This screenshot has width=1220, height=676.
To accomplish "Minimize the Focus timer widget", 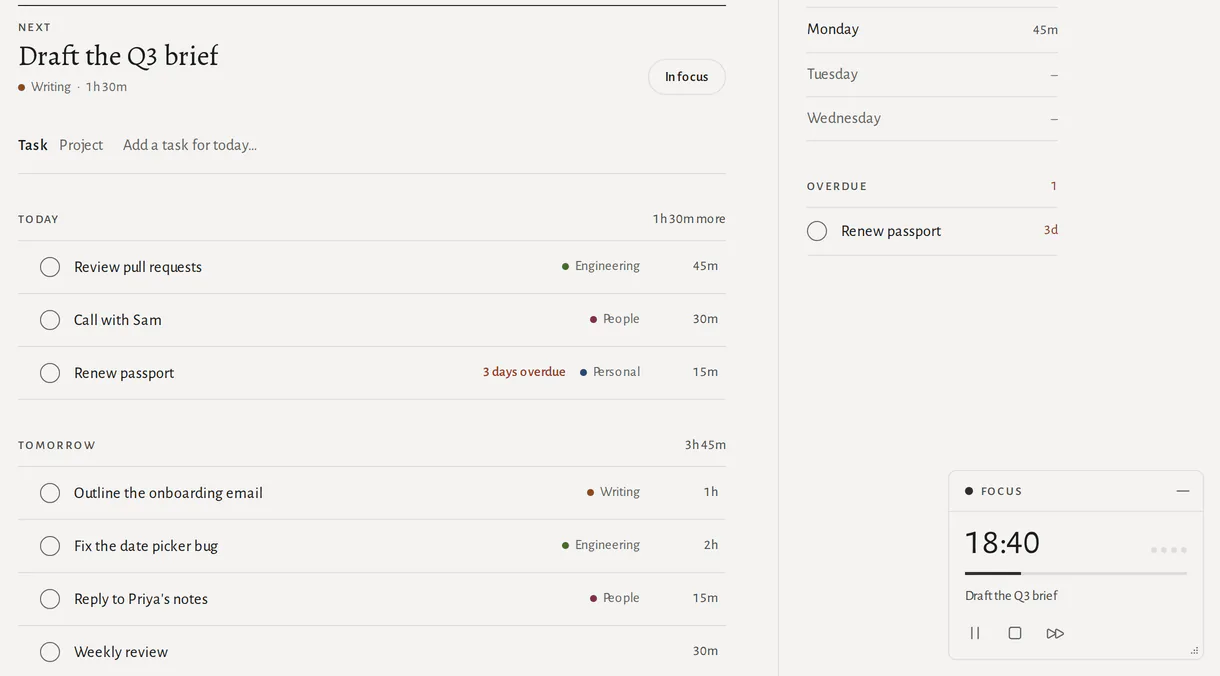I will pyautogui.click(x=1183, y=491).
